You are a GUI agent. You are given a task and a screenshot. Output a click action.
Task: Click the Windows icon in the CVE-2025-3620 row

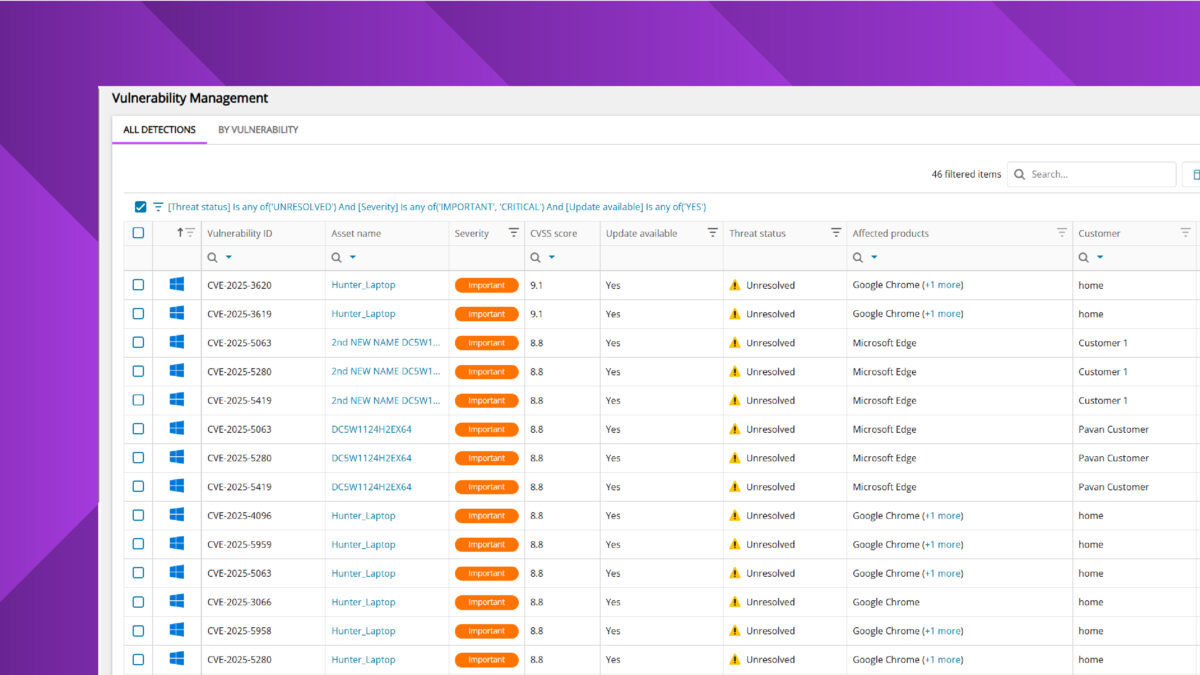176,284
